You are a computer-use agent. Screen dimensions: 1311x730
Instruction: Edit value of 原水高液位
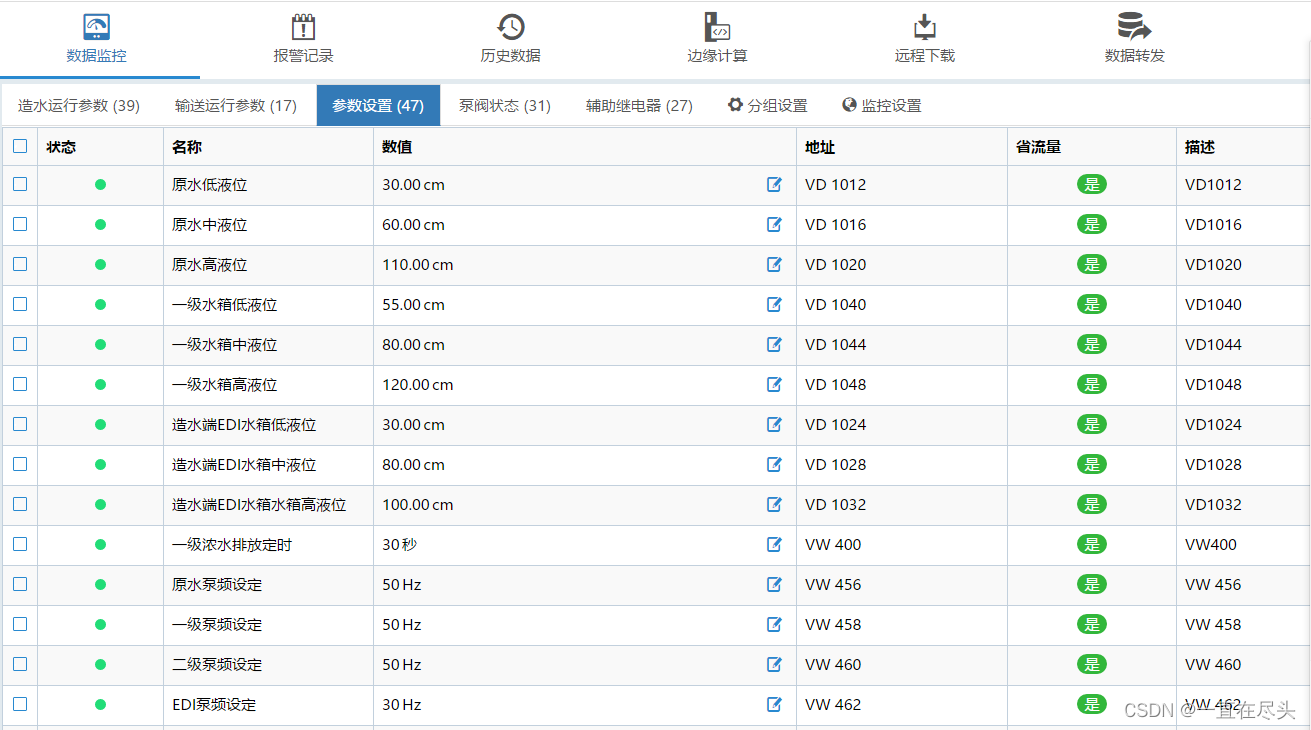pos(774,264)
